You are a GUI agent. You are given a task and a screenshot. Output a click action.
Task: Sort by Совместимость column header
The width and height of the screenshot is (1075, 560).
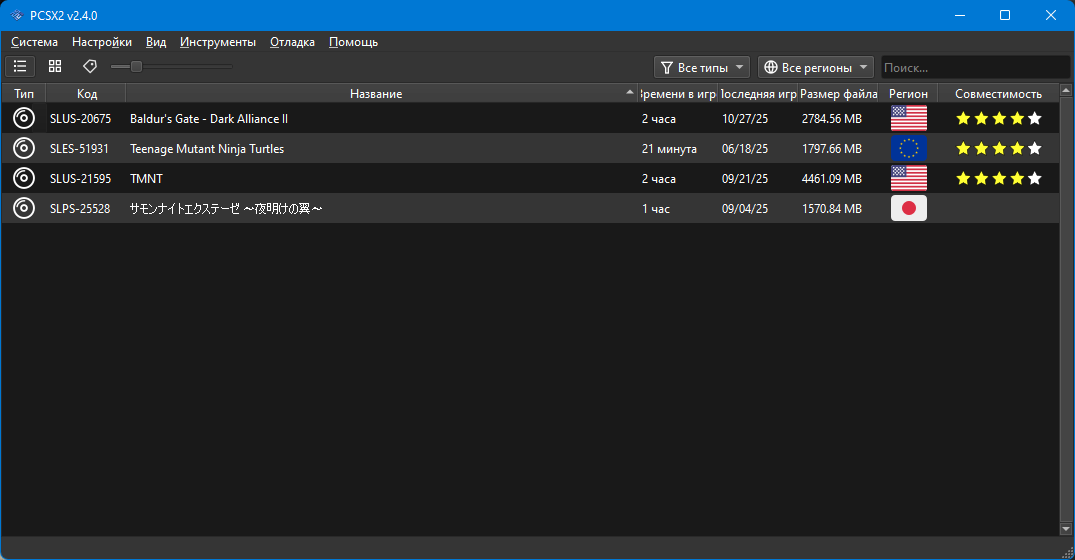coord(998,93)
